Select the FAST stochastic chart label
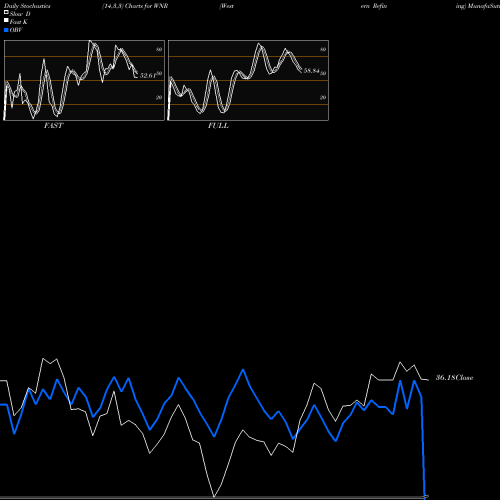500x500 pixels. [x=53, y=126]
